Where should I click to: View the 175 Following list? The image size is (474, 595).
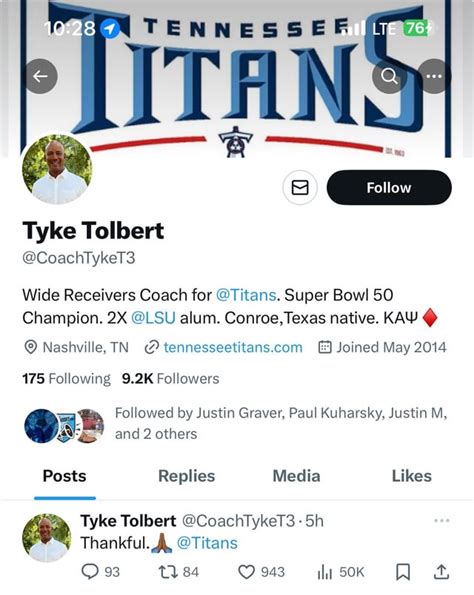pyautogui.click(x=66, y=379)
